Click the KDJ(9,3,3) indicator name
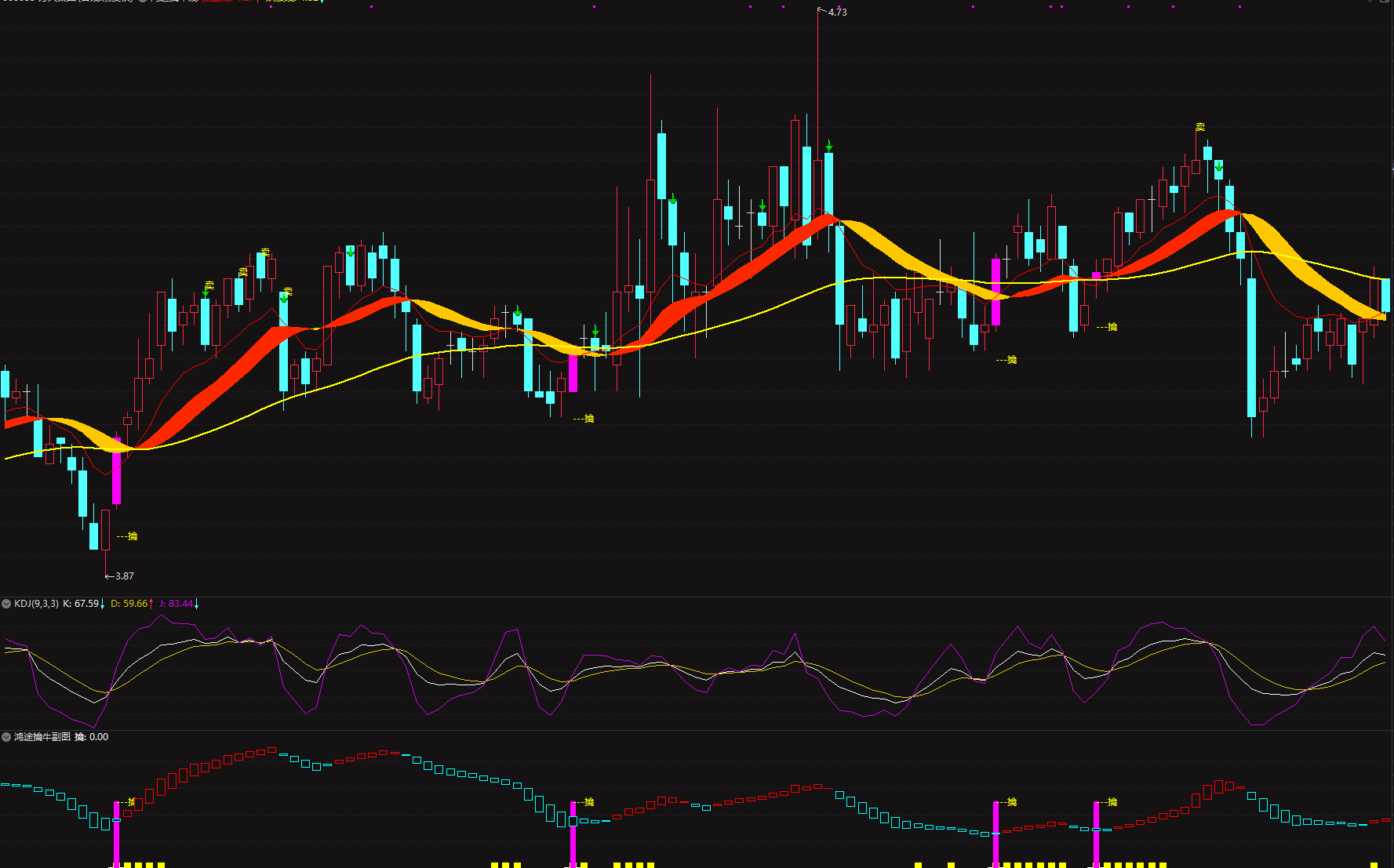This screenshot has width=1394, height=868. click(36, 604)
